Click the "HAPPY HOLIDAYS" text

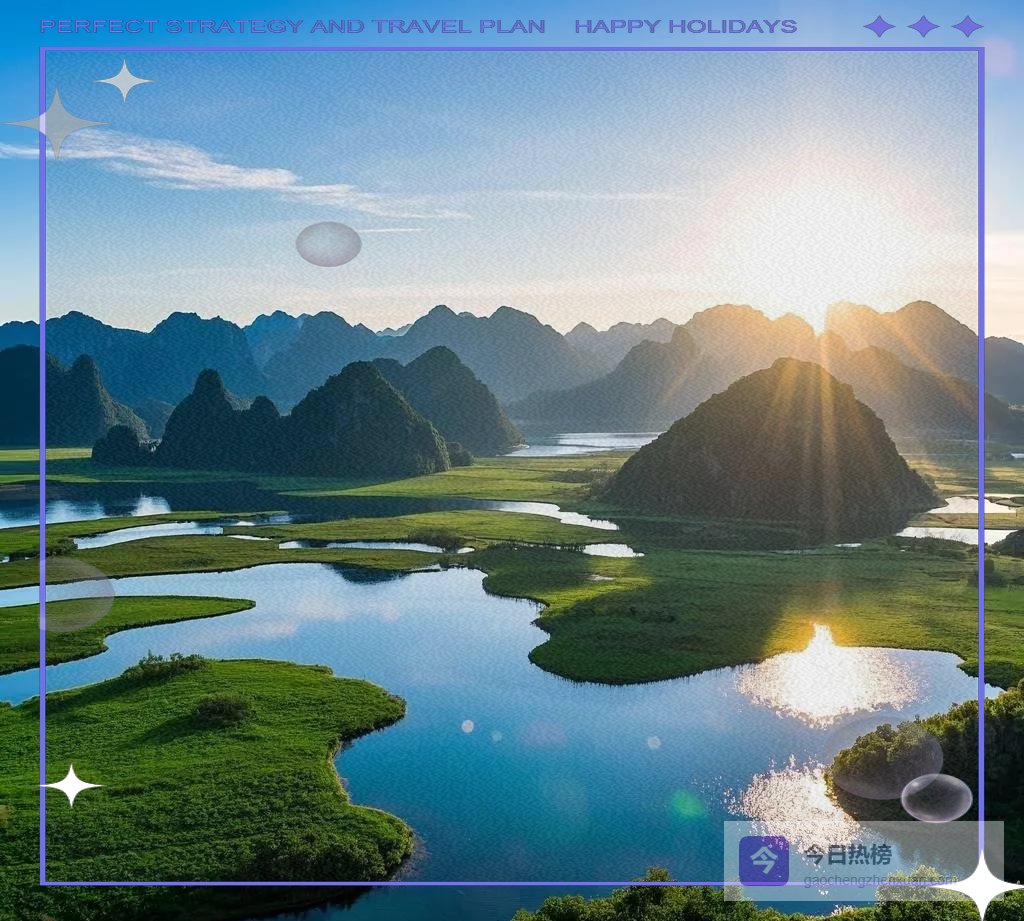[685, 27]
